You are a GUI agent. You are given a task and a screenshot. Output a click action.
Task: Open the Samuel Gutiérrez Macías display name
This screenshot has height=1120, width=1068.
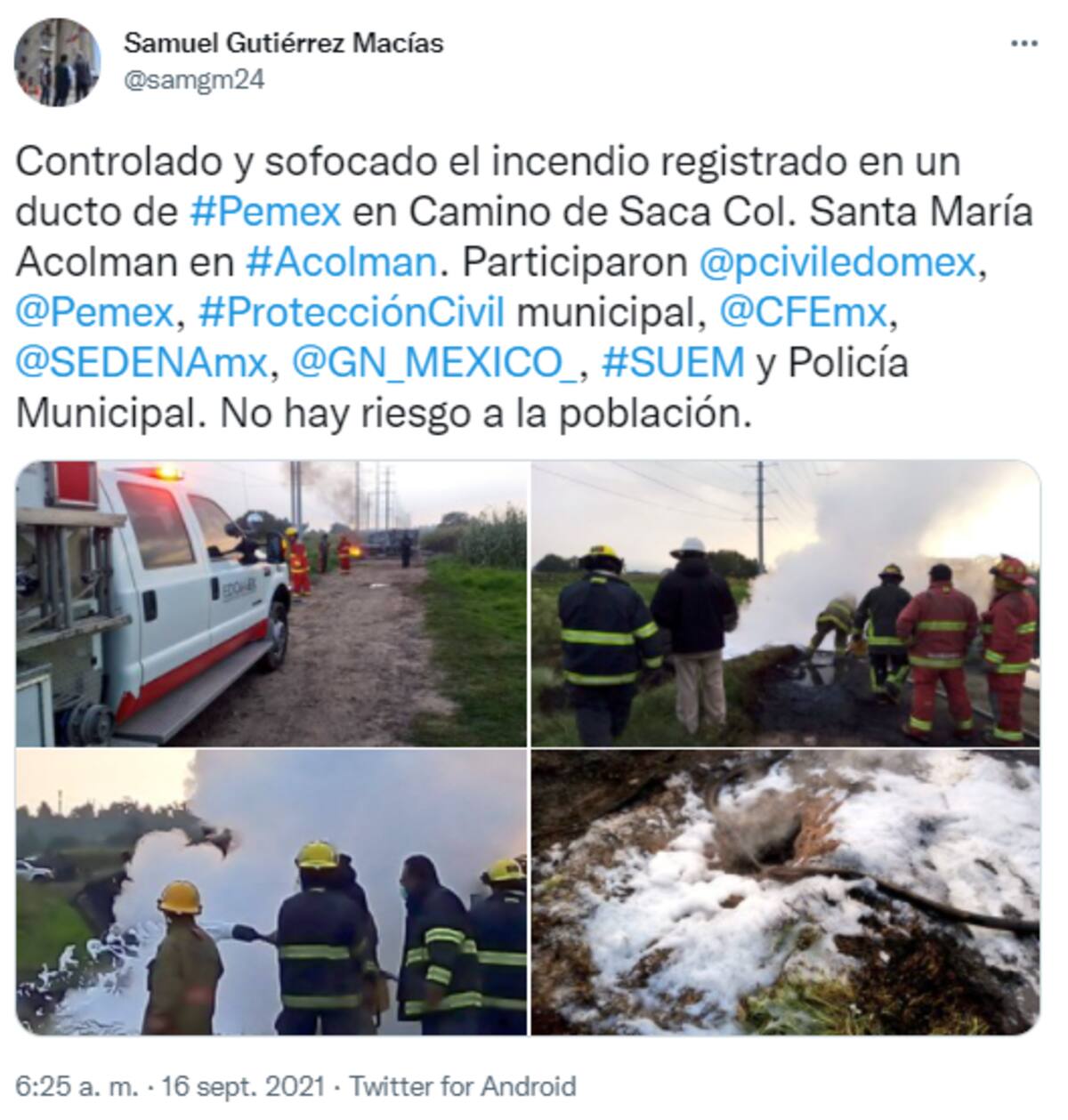(x=283, y=42)
